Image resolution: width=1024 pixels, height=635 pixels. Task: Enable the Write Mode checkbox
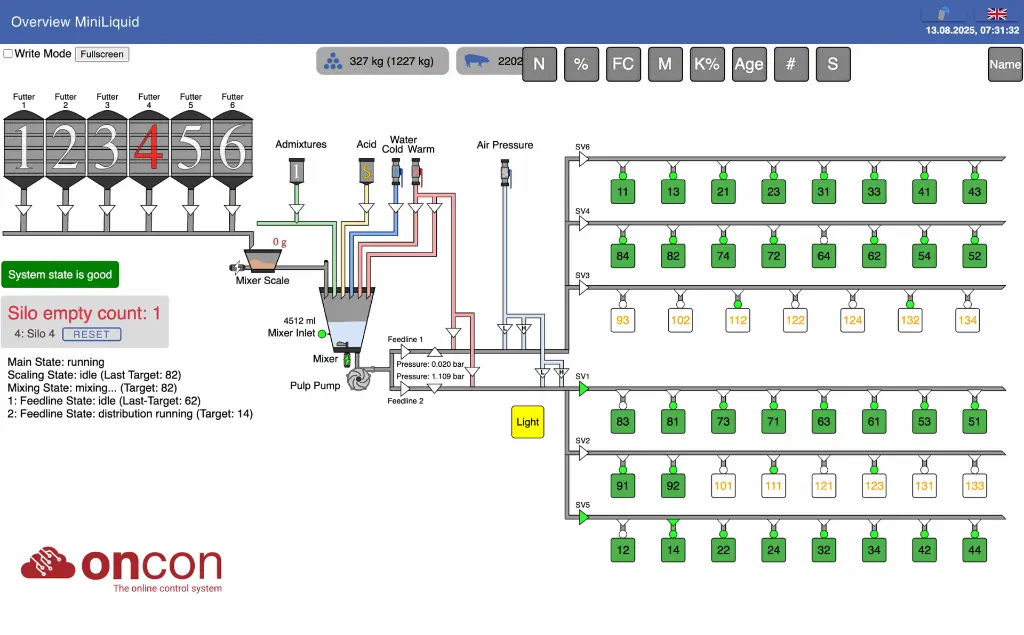pos(8,54)
